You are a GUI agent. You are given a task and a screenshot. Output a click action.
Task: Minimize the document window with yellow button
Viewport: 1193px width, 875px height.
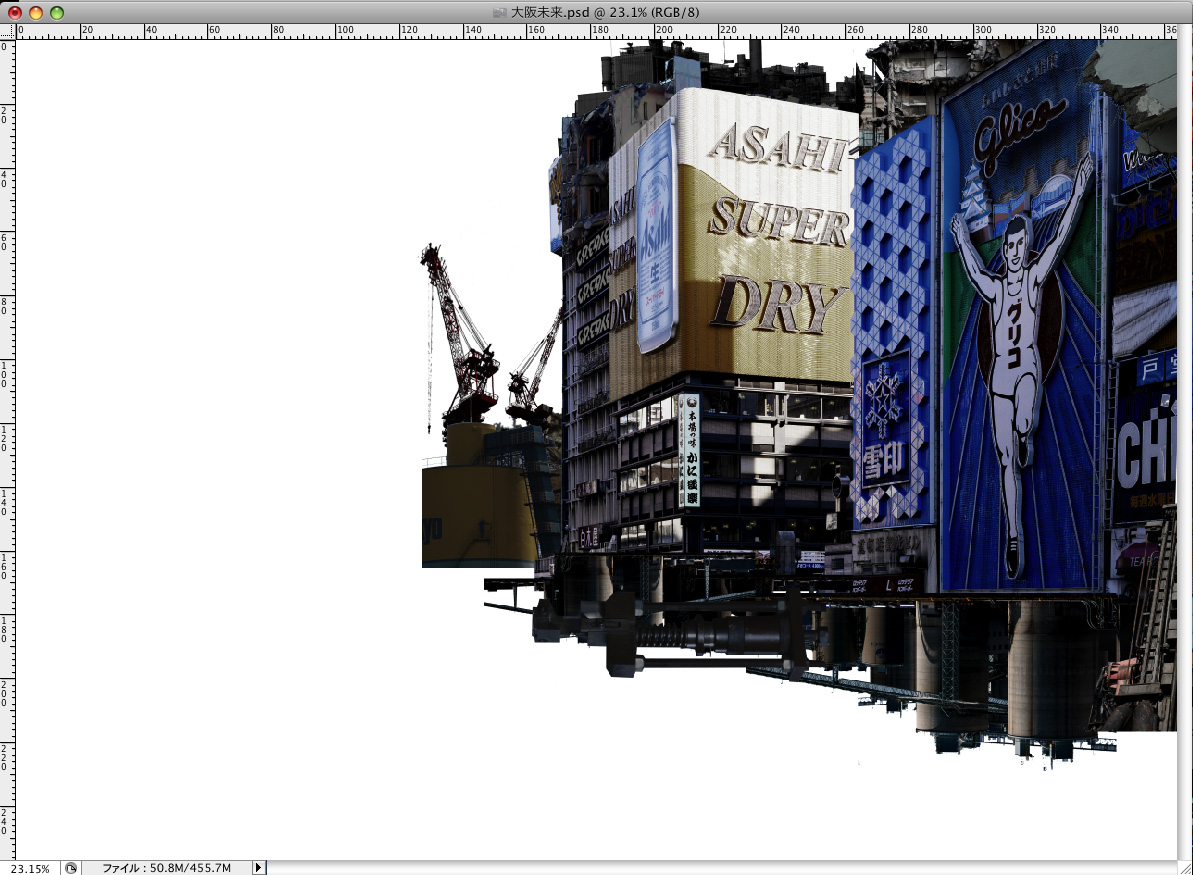point(36,12)
